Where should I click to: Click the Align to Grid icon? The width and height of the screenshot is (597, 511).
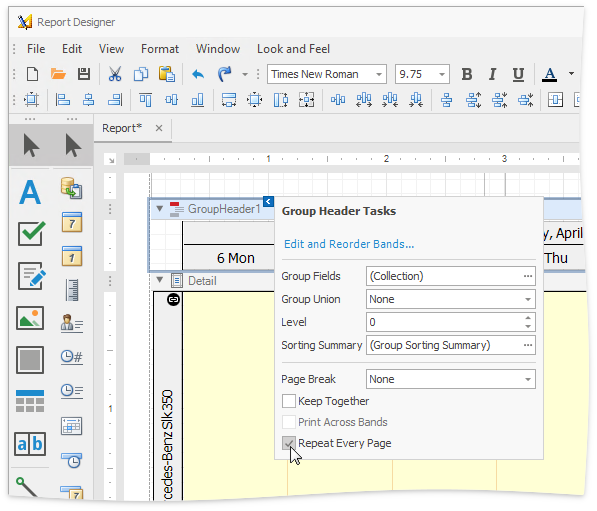tap(32, 100)
